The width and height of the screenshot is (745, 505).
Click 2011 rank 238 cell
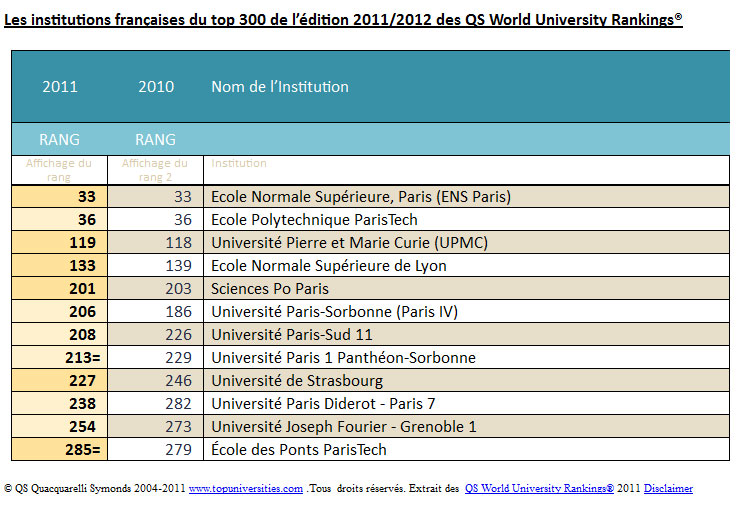59,403
